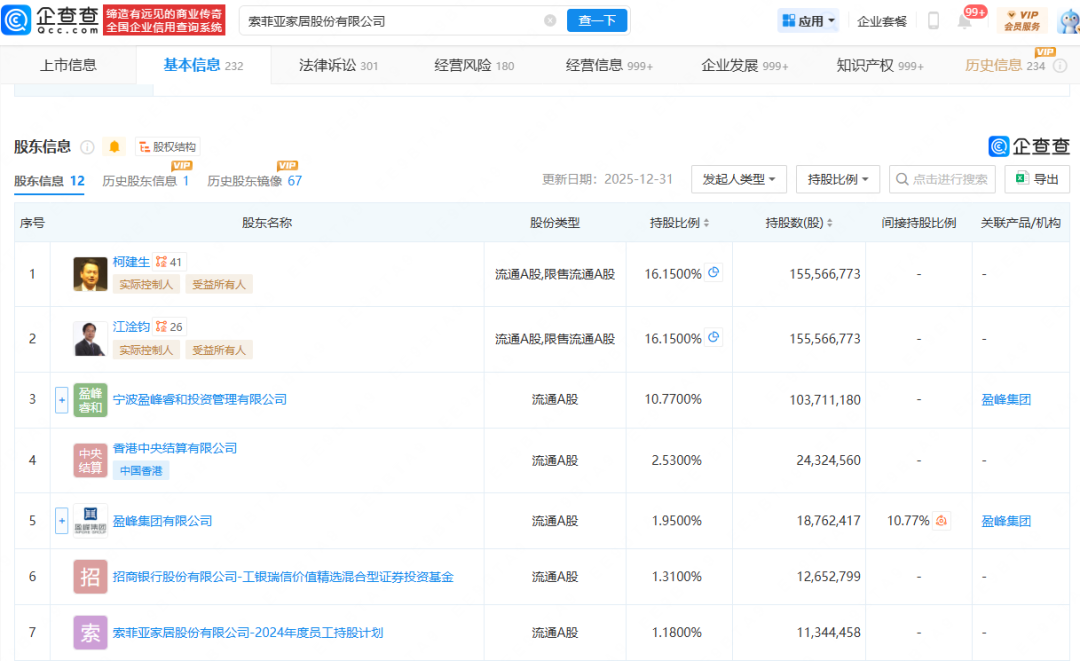Screen dimensions: 1080x661
Task: Sort the table by 持股比例 column header
Action: coord(680,223)
